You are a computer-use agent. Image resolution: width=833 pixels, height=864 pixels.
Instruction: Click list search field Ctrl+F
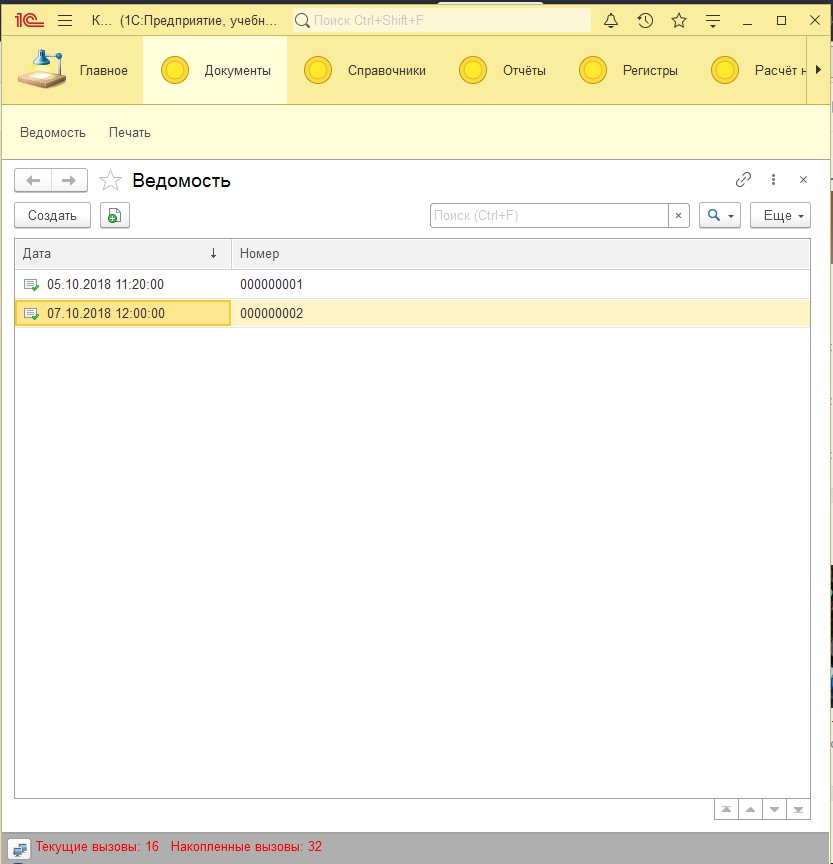(x=549, y=215)
